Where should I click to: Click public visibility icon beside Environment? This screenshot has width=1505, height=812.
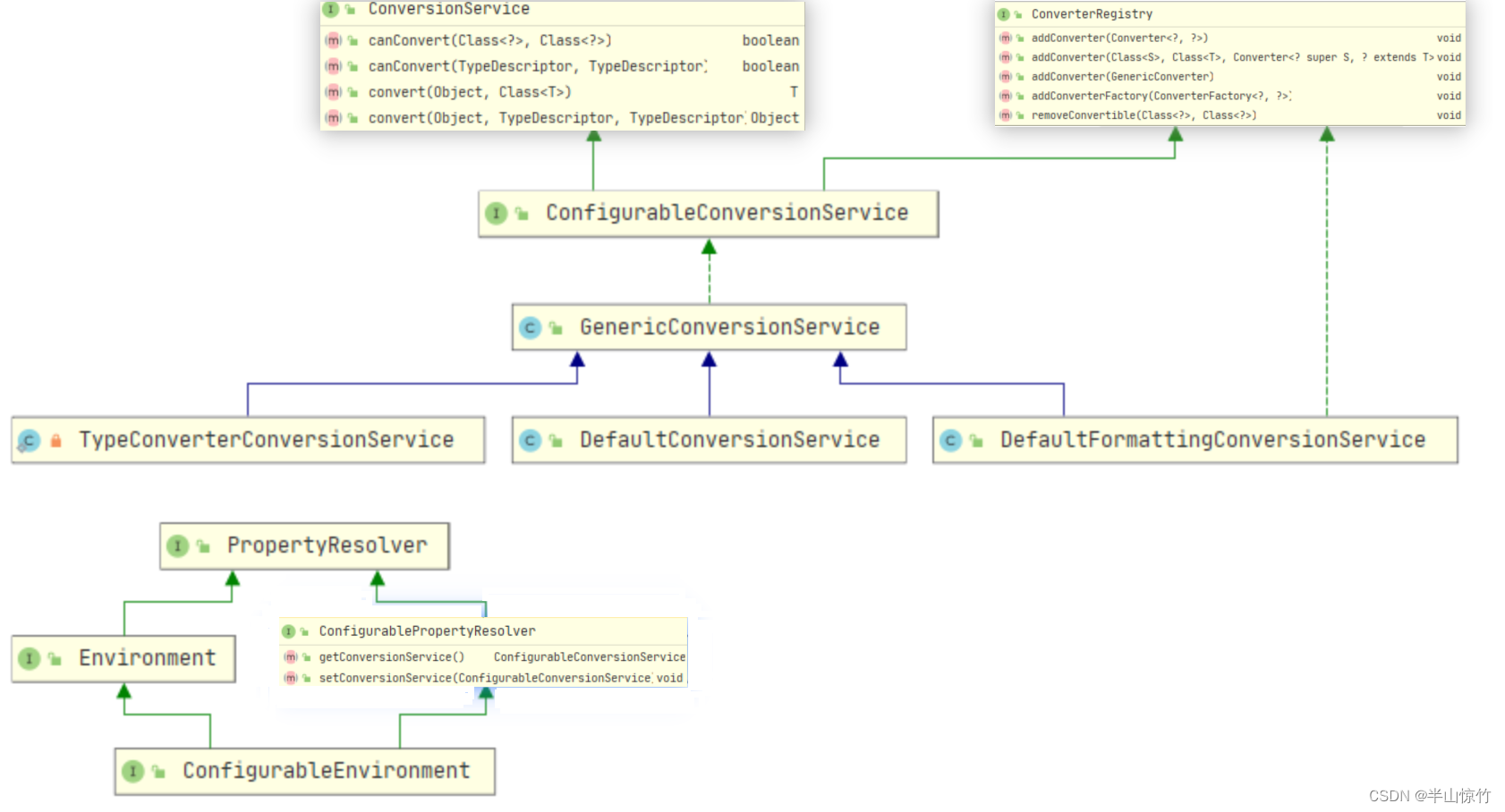55,659
